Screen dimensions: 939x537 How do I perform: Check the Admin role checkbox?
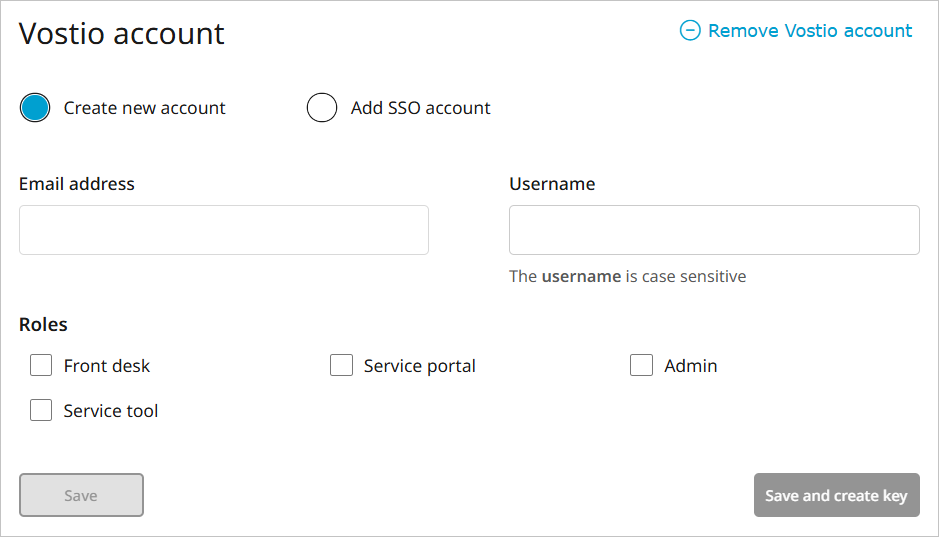point(641,366)
